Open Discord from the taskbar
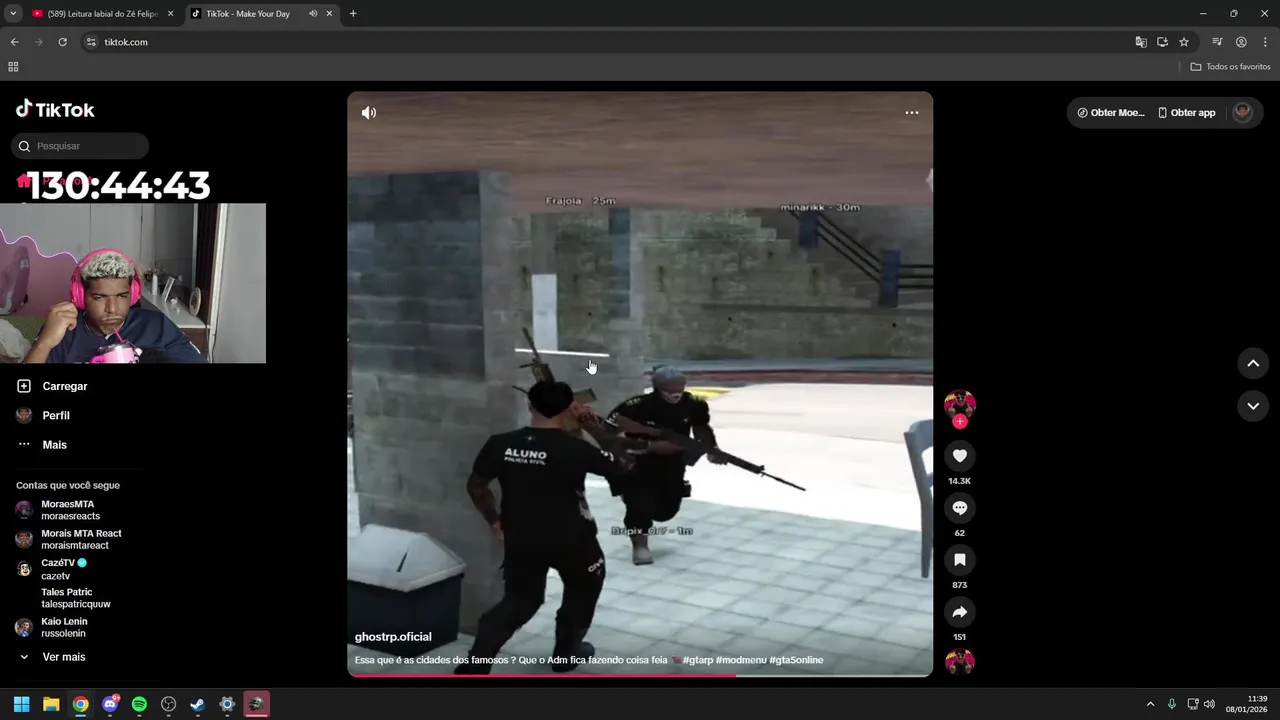Image resolution: width=1280 pixels, height=720 pixels. (110, 704)
